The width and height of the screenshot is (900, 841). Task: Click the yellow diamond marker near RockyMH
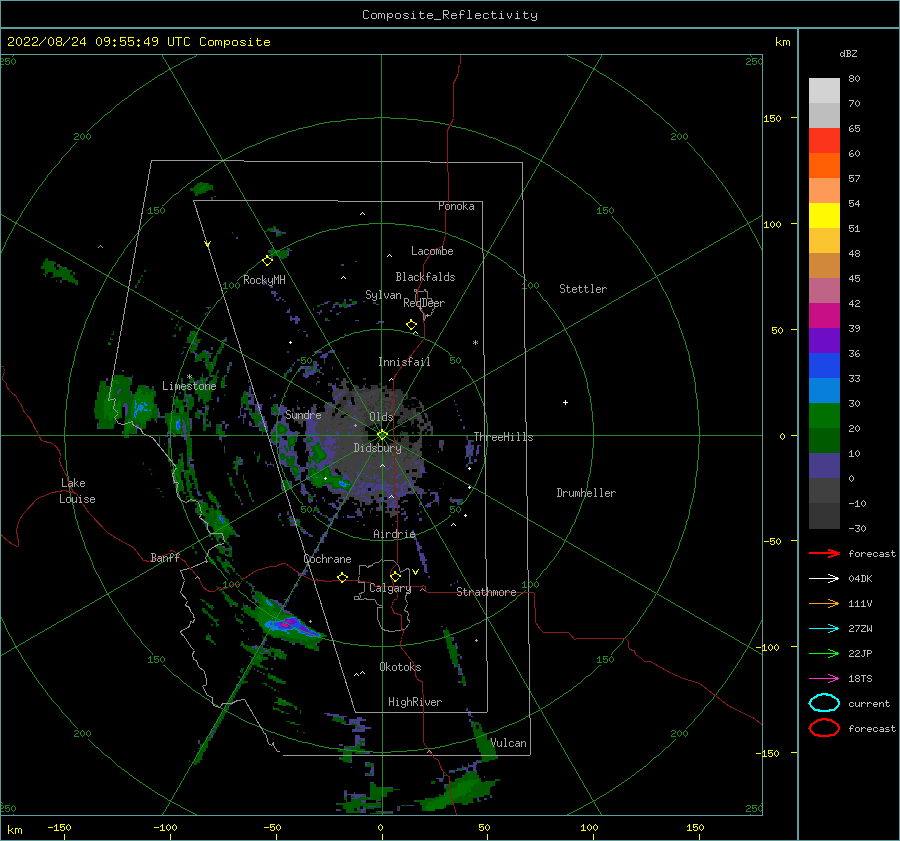click(267, 261)
